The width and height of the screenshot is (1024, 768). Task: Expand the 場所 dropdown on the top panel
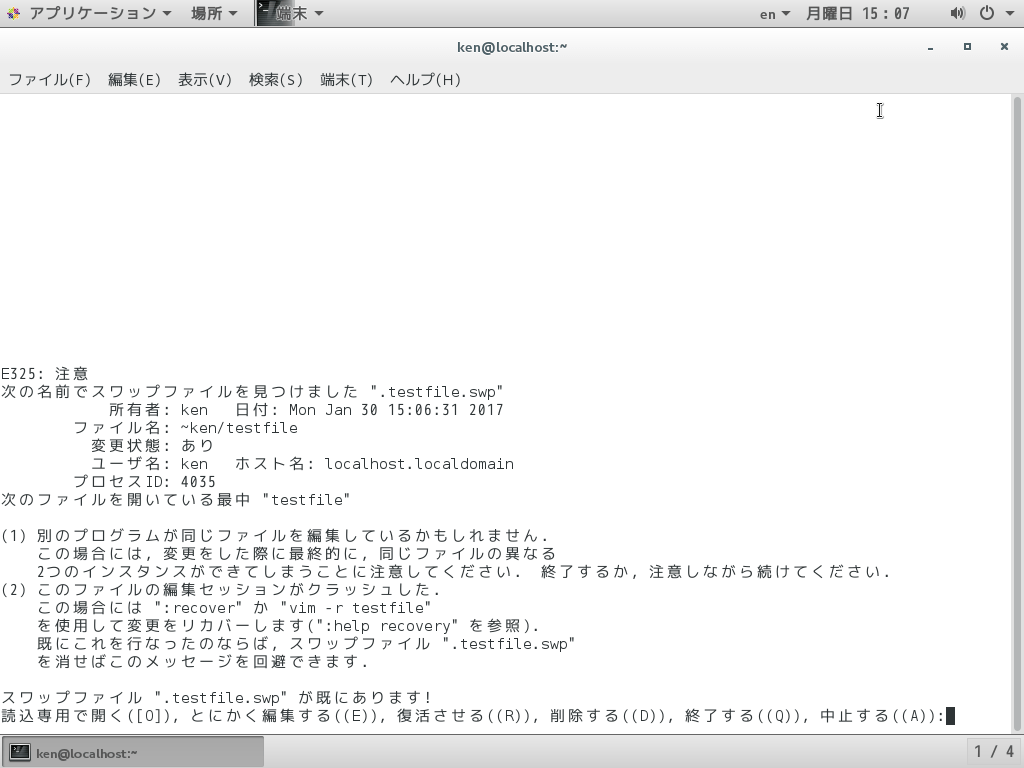208,13
